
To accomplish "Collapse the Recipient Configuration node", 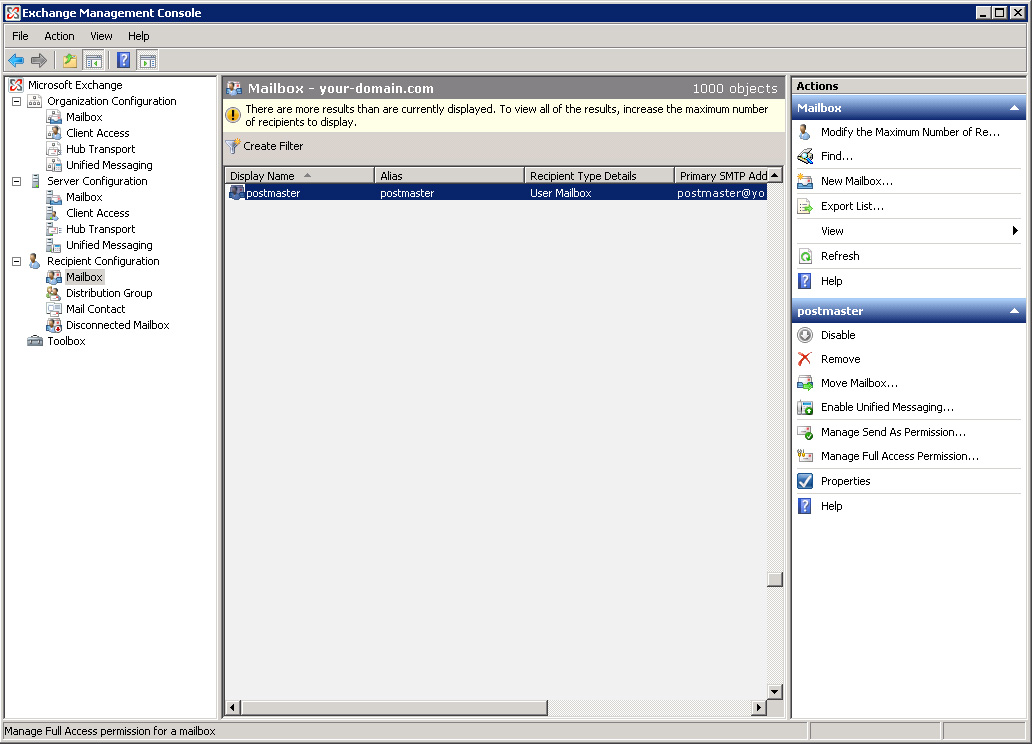I will [16, 261].
